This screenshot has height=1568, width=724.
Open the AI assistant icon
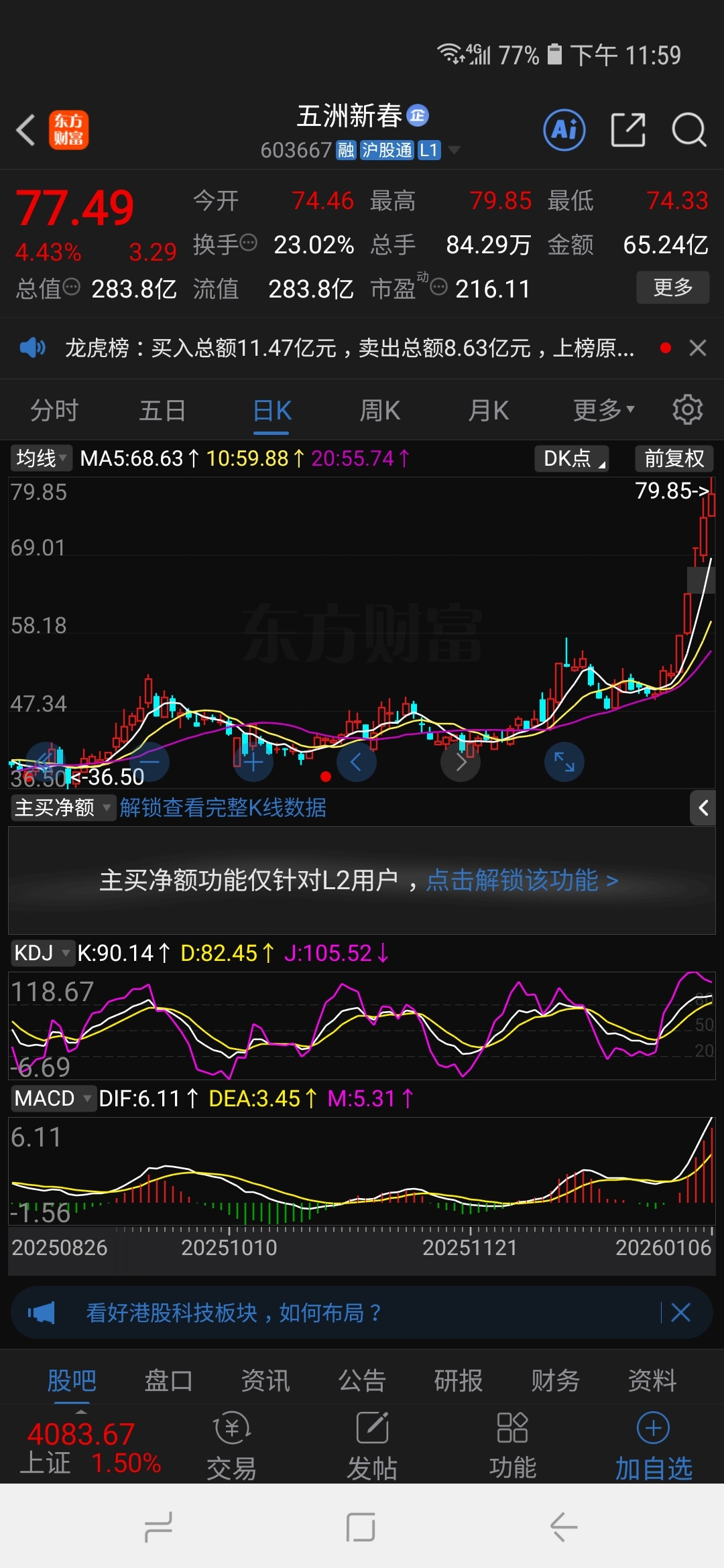(x=564, y=130)
